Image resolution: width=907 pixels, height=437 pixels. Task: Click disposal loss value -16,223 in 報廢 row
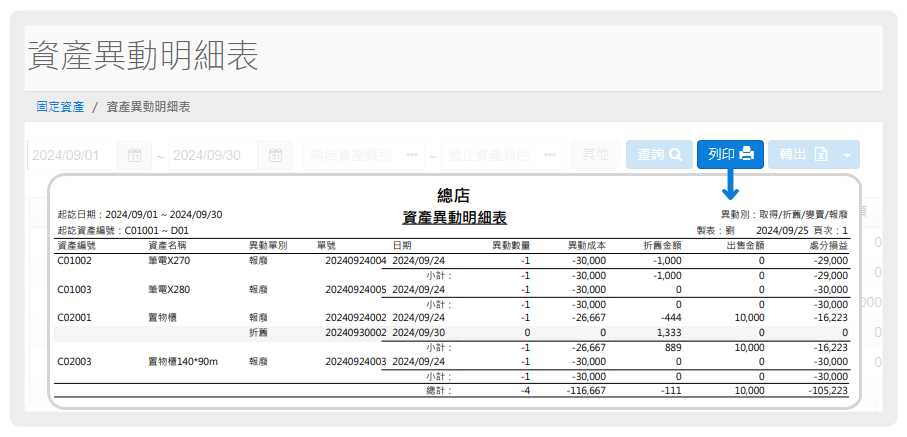coord(832,318)
